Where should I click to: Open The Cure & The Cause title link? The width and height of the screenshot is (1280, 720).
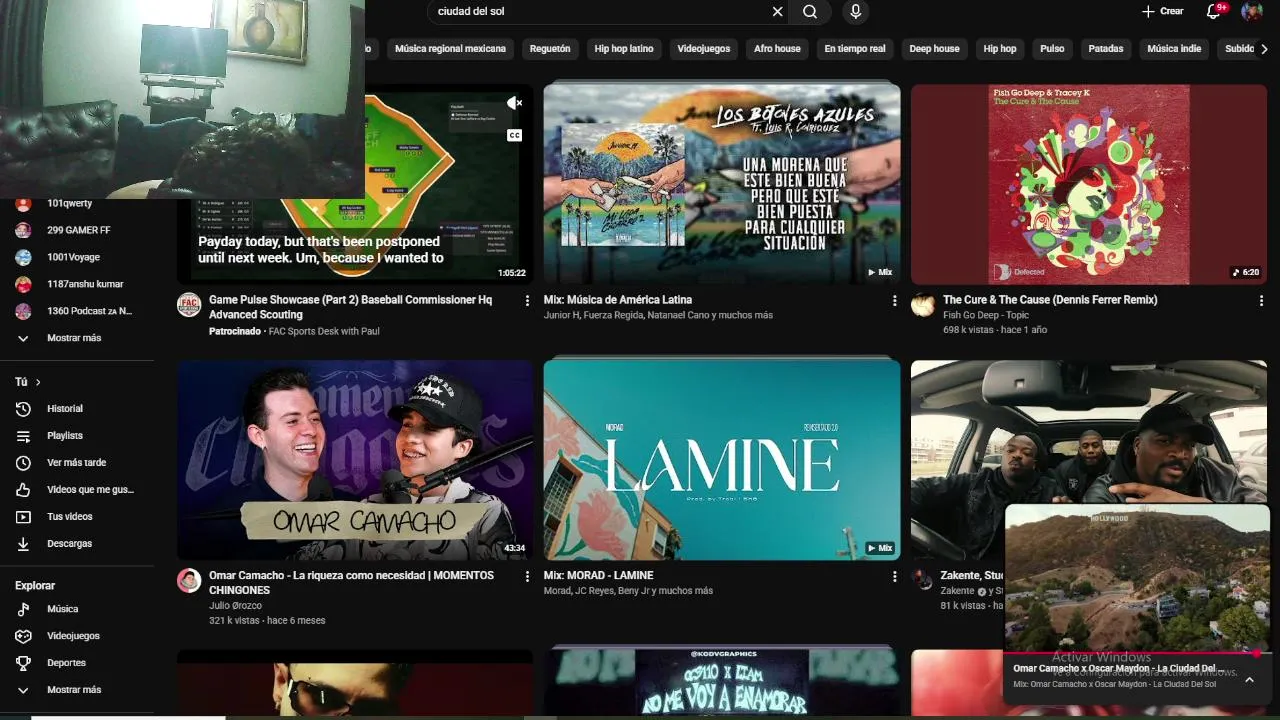pyautogui.click(x=1050, y=299)
